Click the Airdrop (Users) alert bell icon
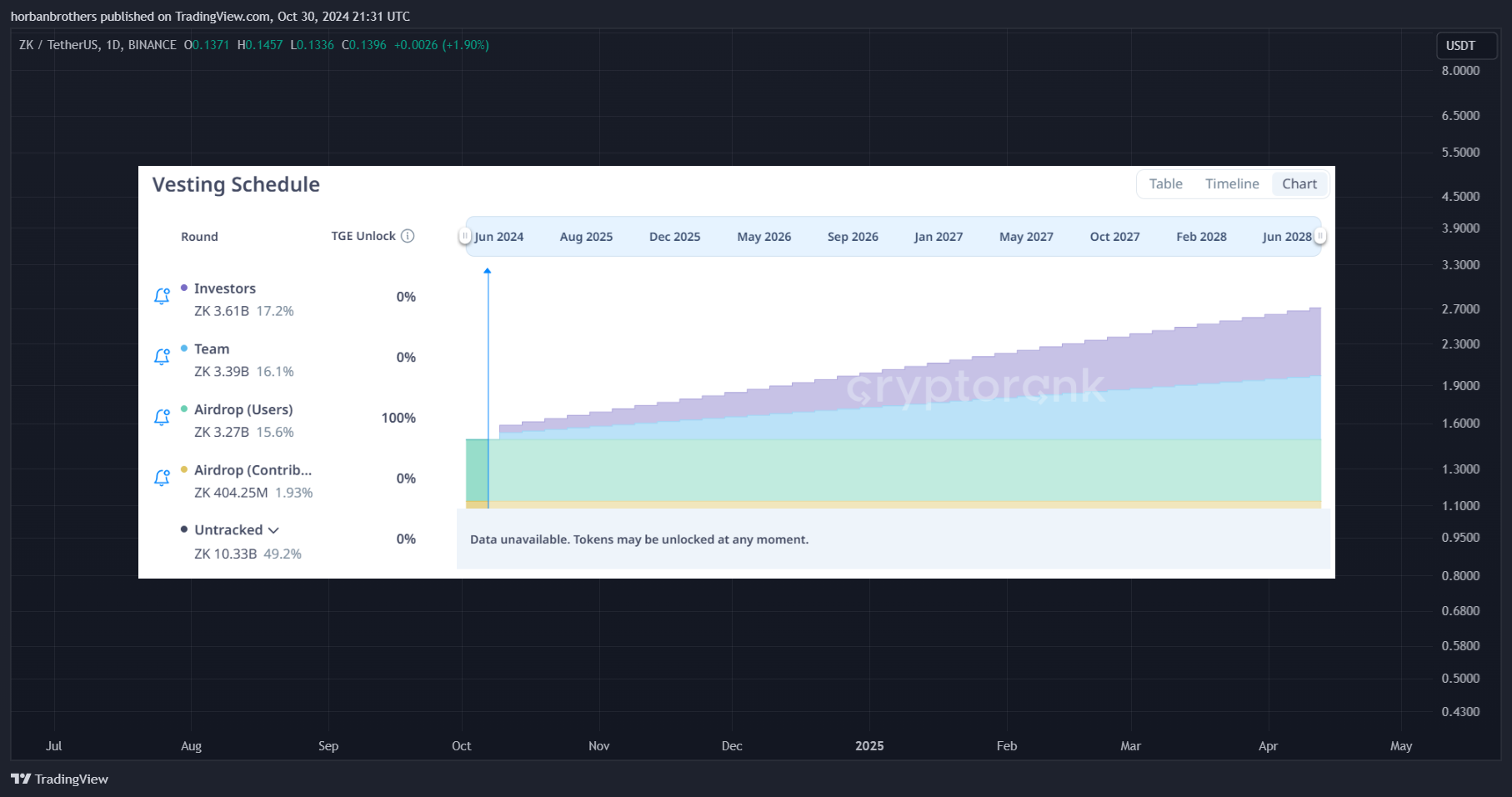 [162, 417]
